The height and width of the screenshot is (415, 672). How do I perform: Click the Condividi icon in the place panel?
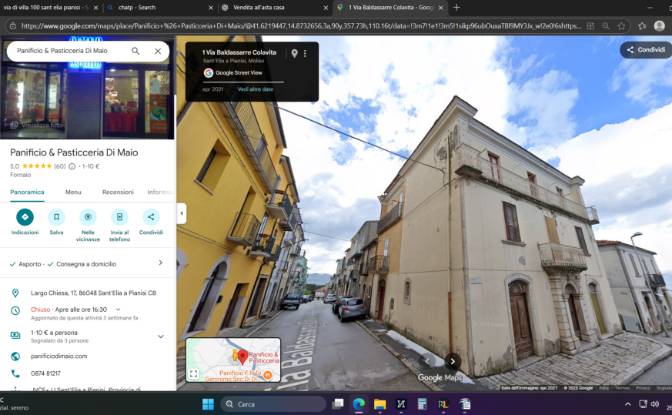(151, 217)
